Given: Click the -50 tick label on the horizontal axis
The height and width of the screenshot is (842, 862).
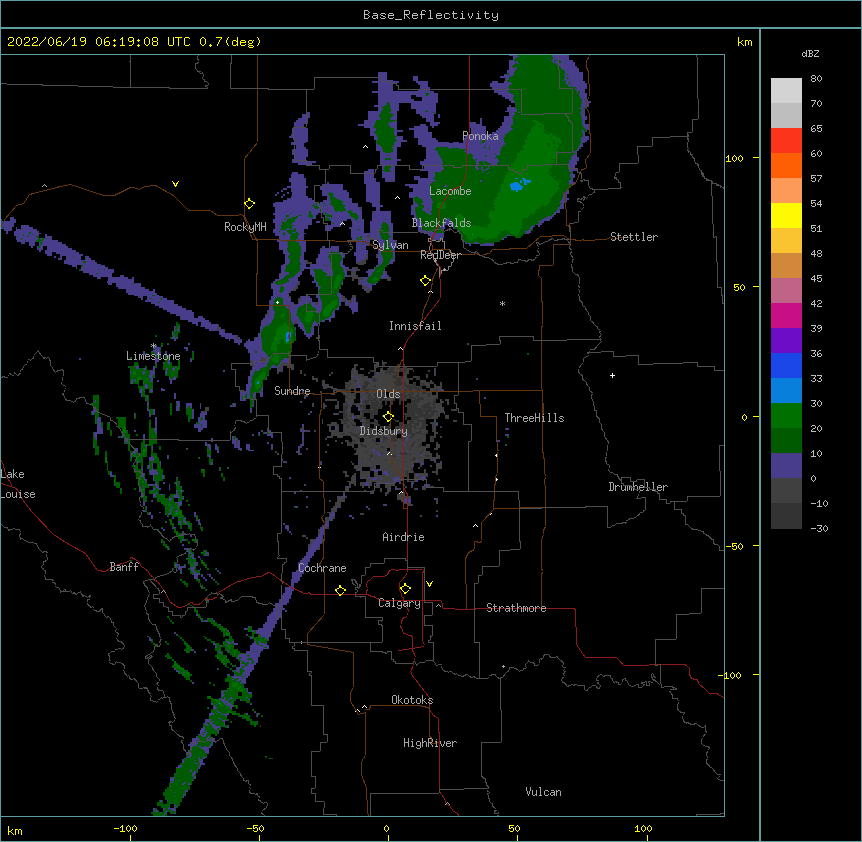Looking at the screenshot, I should (x=255, y=829).
